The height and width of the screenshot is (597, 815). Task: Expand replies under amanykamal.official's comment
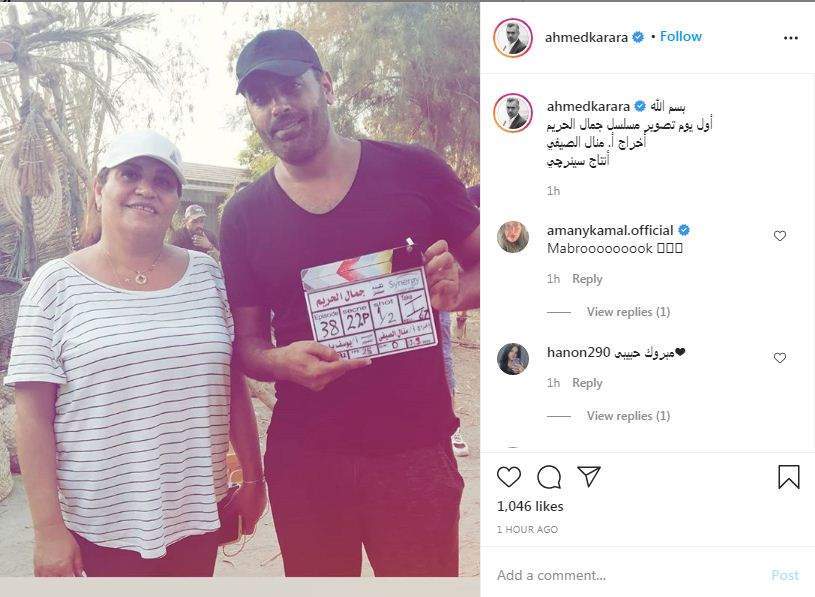(x=628, y=312)
